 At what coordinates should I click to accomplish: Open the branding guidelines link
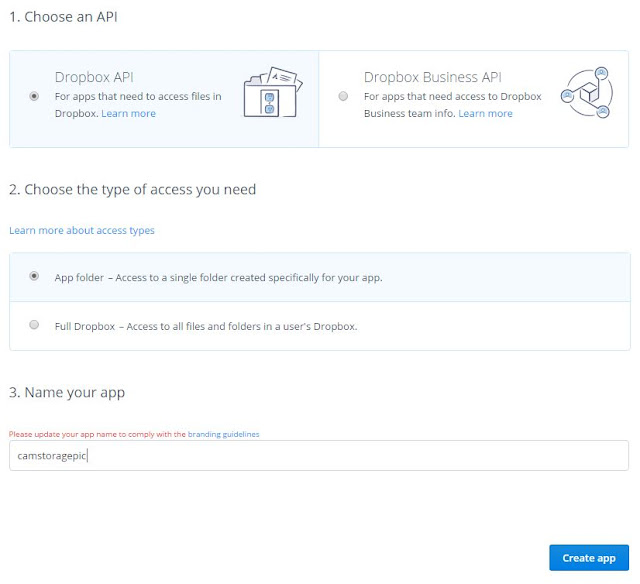point(223,434)
